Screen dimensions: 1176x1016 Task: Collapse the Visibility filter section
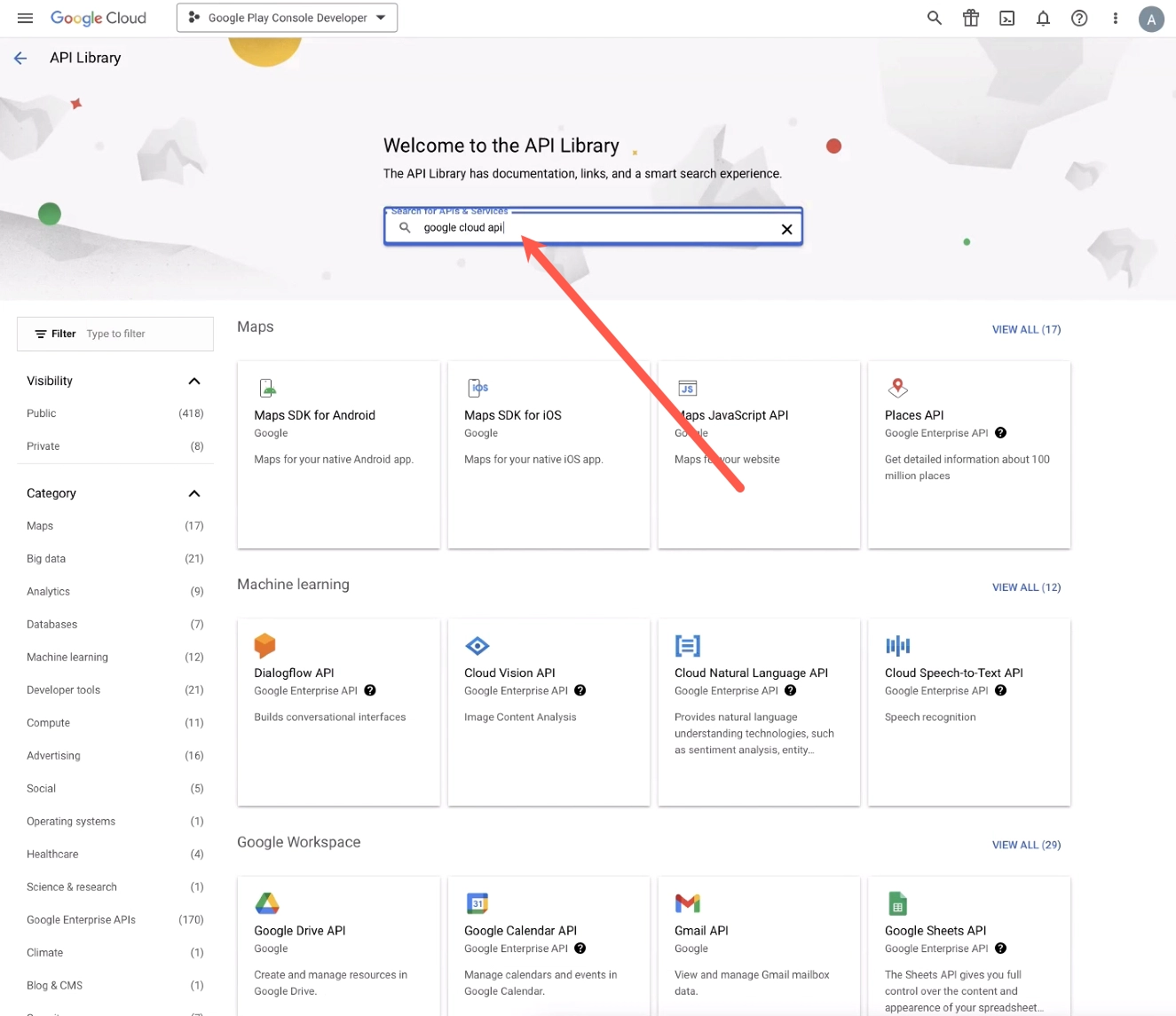[x=194, y=381]
